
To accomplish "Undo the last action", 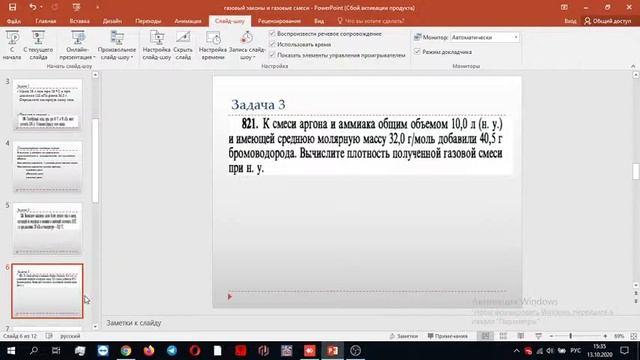I will pos(32,7).
